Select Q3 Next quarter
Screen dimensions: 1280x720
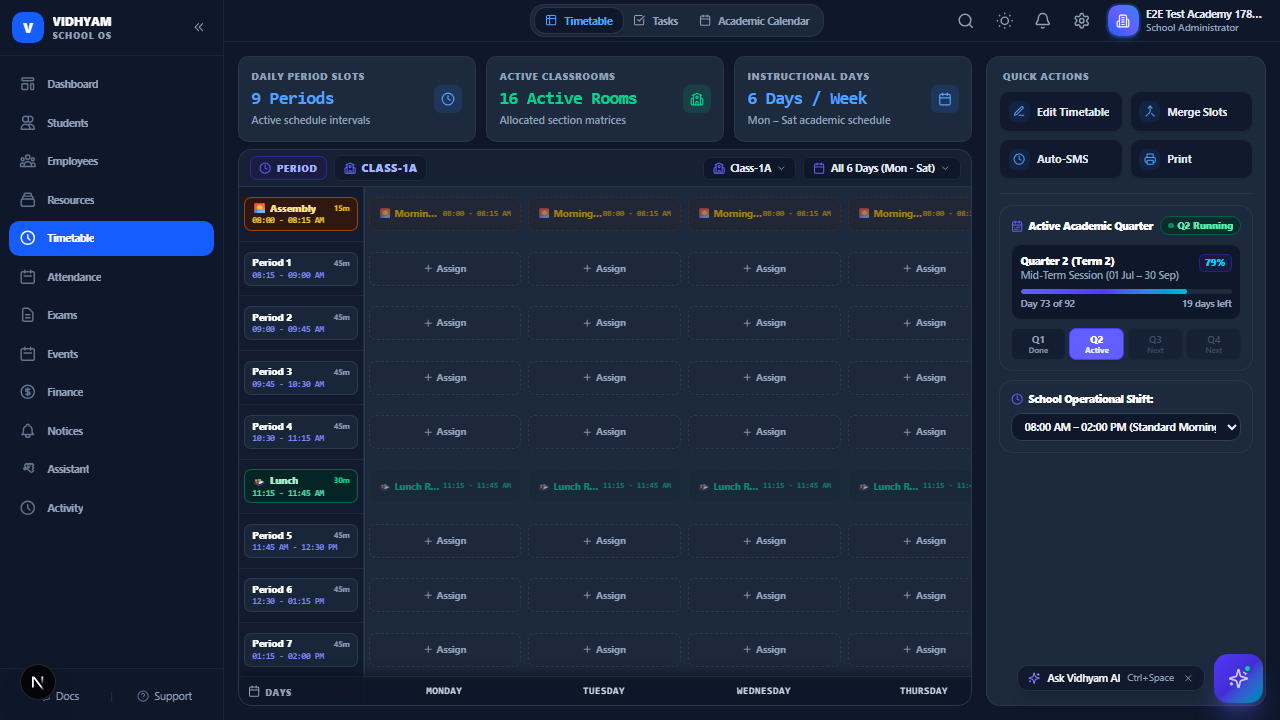[1155, 344]
